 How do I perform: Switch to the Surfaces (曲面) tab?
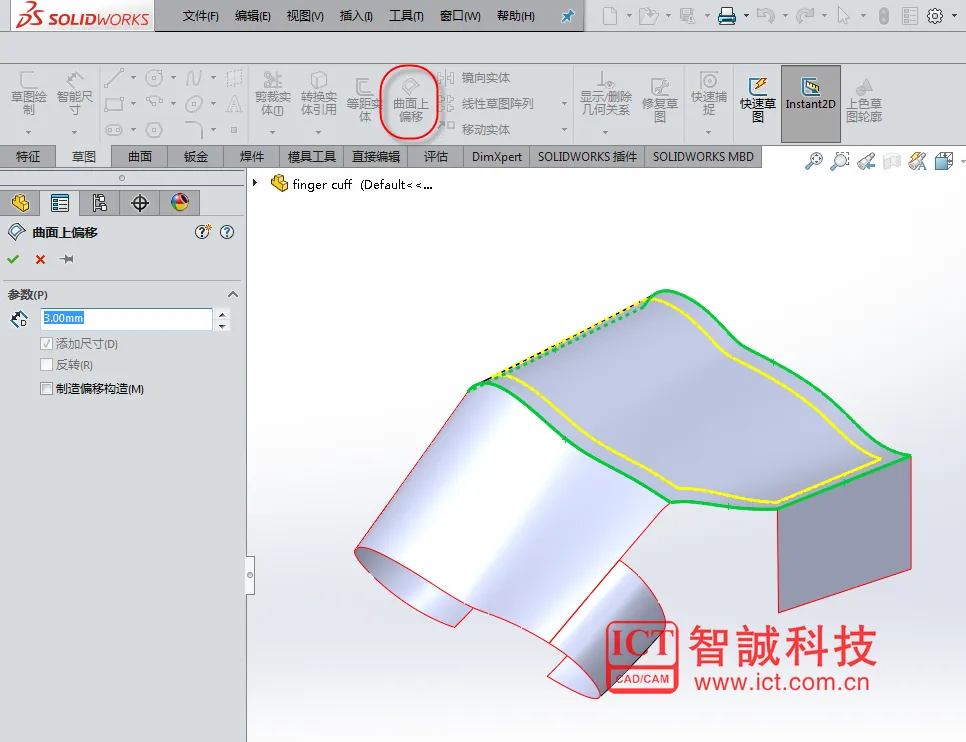(x=140, y=157)
